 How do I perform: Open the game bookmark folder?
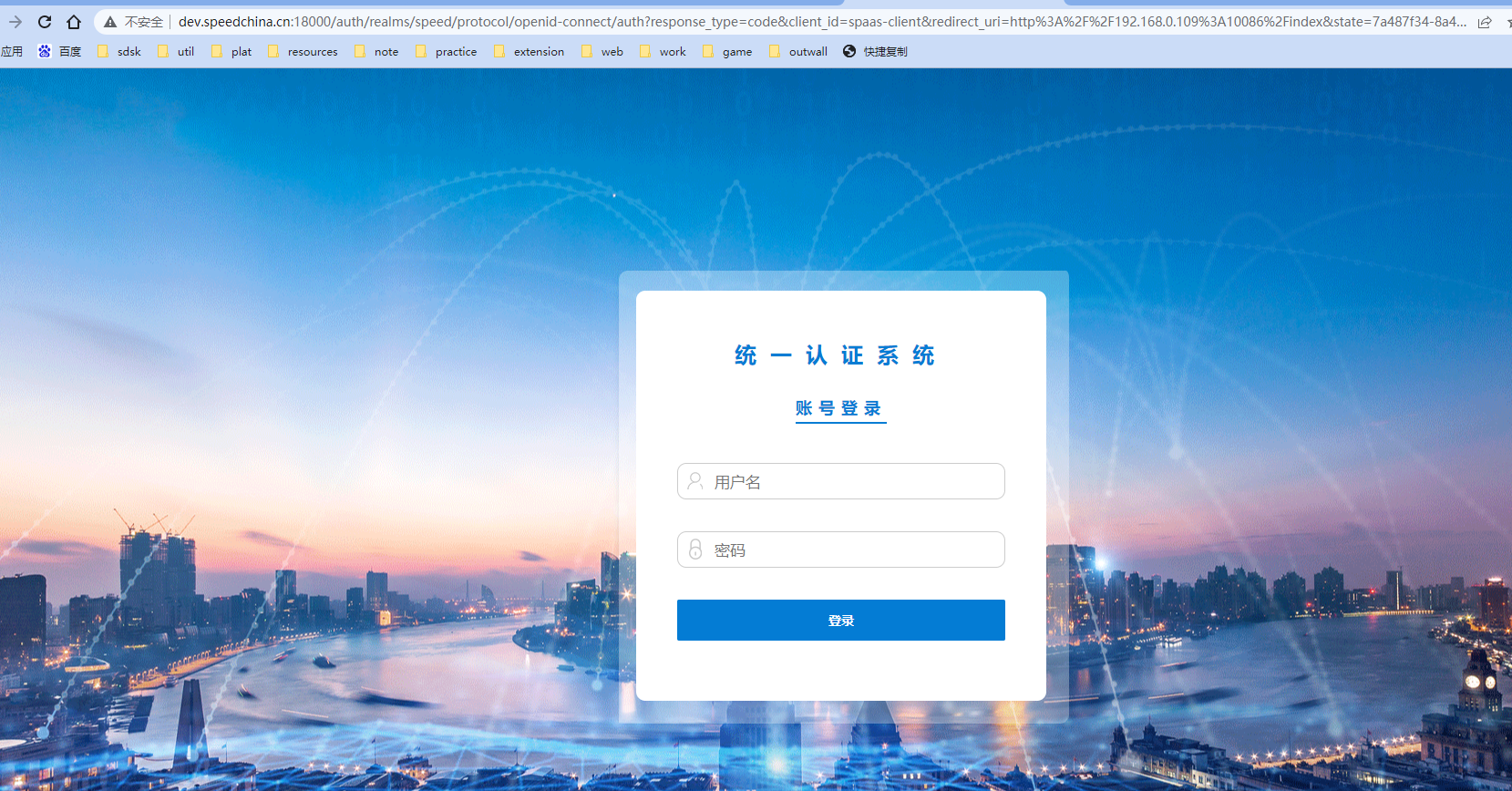tap(727, 52)
